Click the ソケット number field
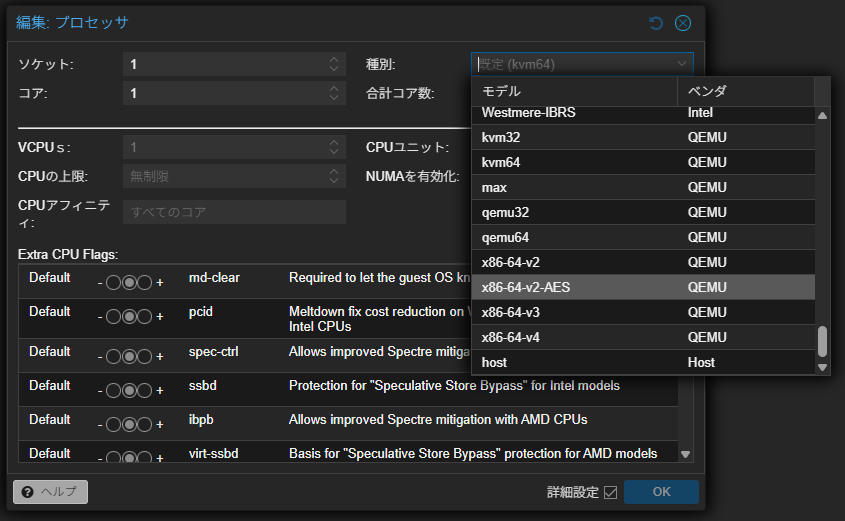This screenshot has height=521, width=845. (225, 64)
